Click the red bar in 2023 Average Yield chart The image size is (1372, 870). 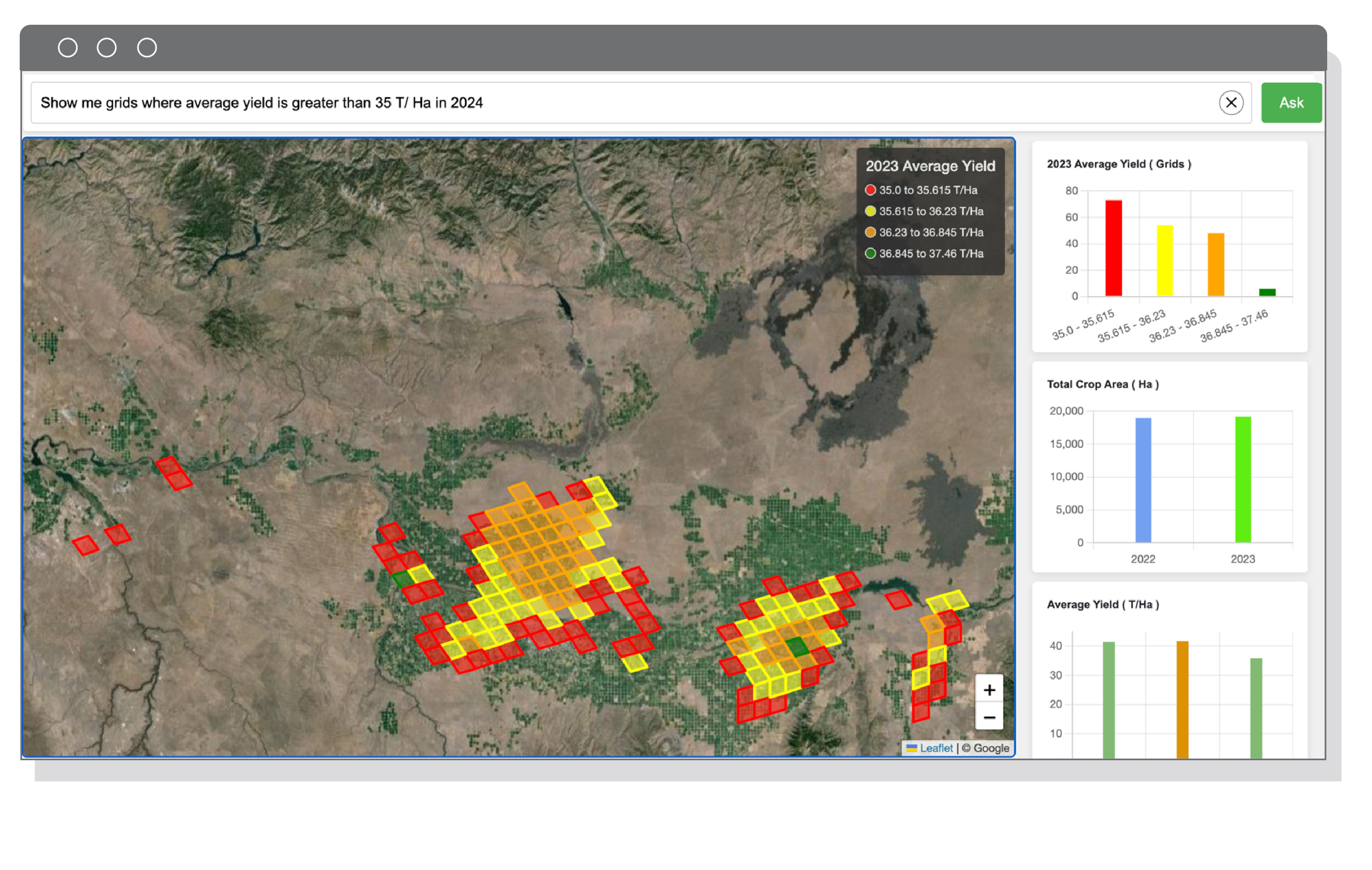1113,248
